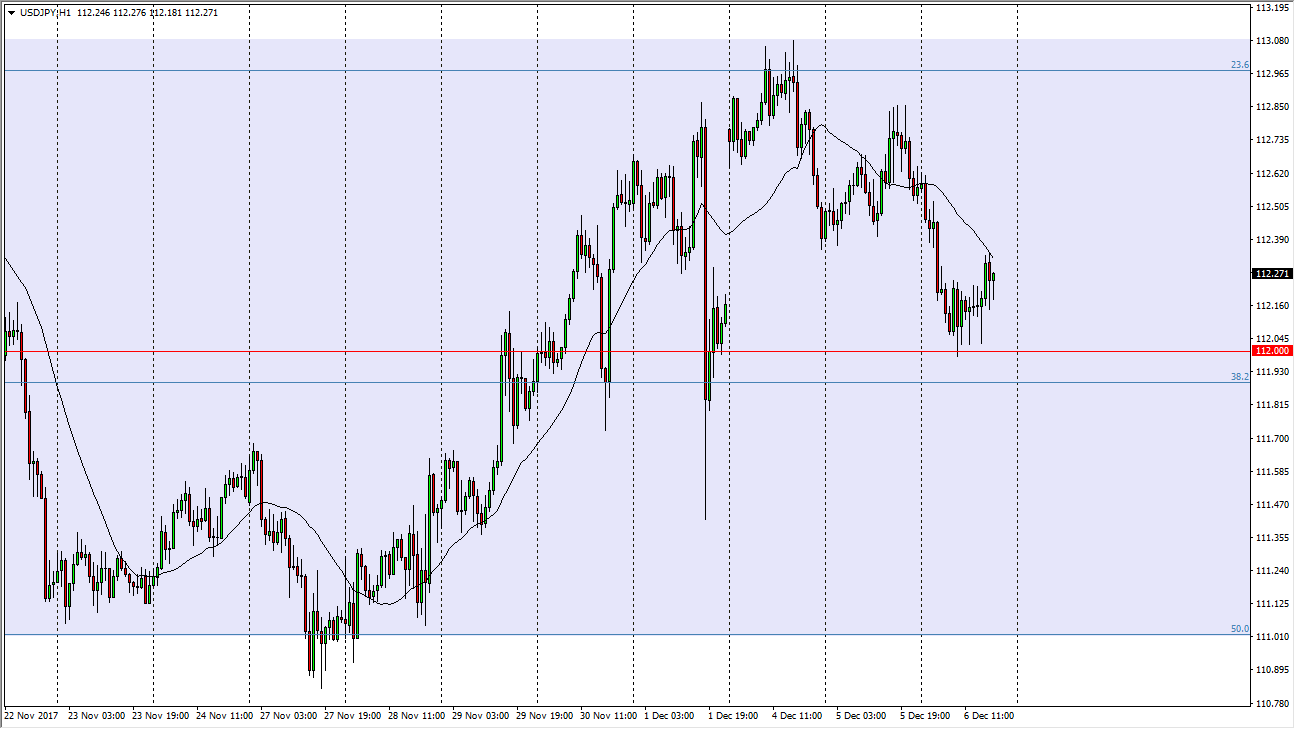Click the 112.620 price axis label
This screenshot has width=1295, height=729.
[x=1272, y=174]
